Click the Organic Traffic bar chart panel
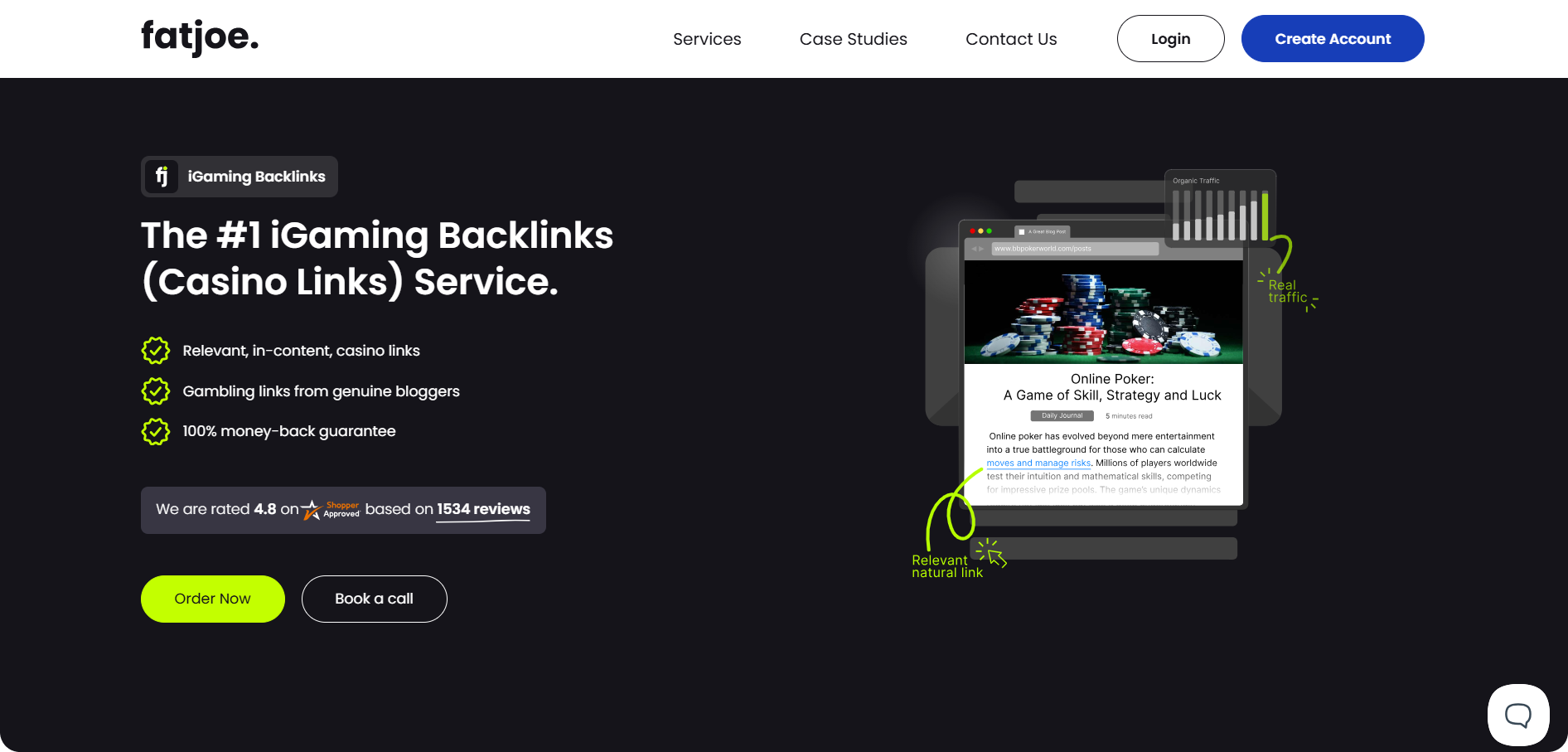This screenshot has width=1568, height=752. 1221,207
